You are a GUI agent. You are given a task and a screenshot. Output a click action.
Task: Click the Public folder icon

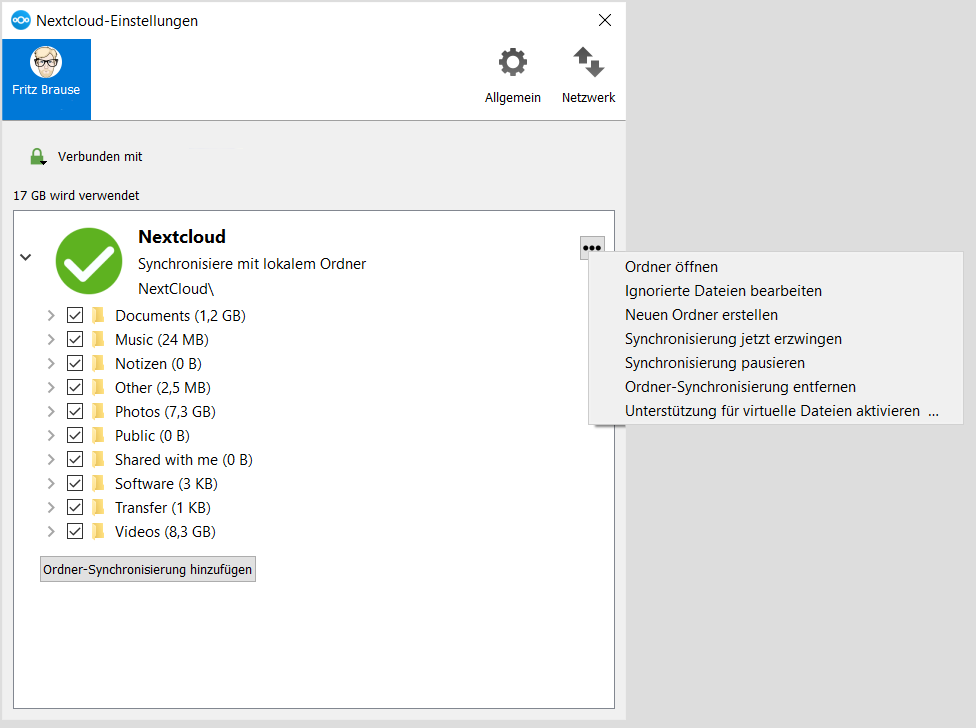coord(98,436)
